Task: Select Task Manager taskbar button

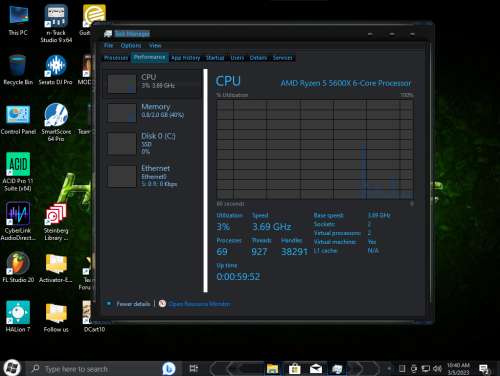Action: pos(337,369)
